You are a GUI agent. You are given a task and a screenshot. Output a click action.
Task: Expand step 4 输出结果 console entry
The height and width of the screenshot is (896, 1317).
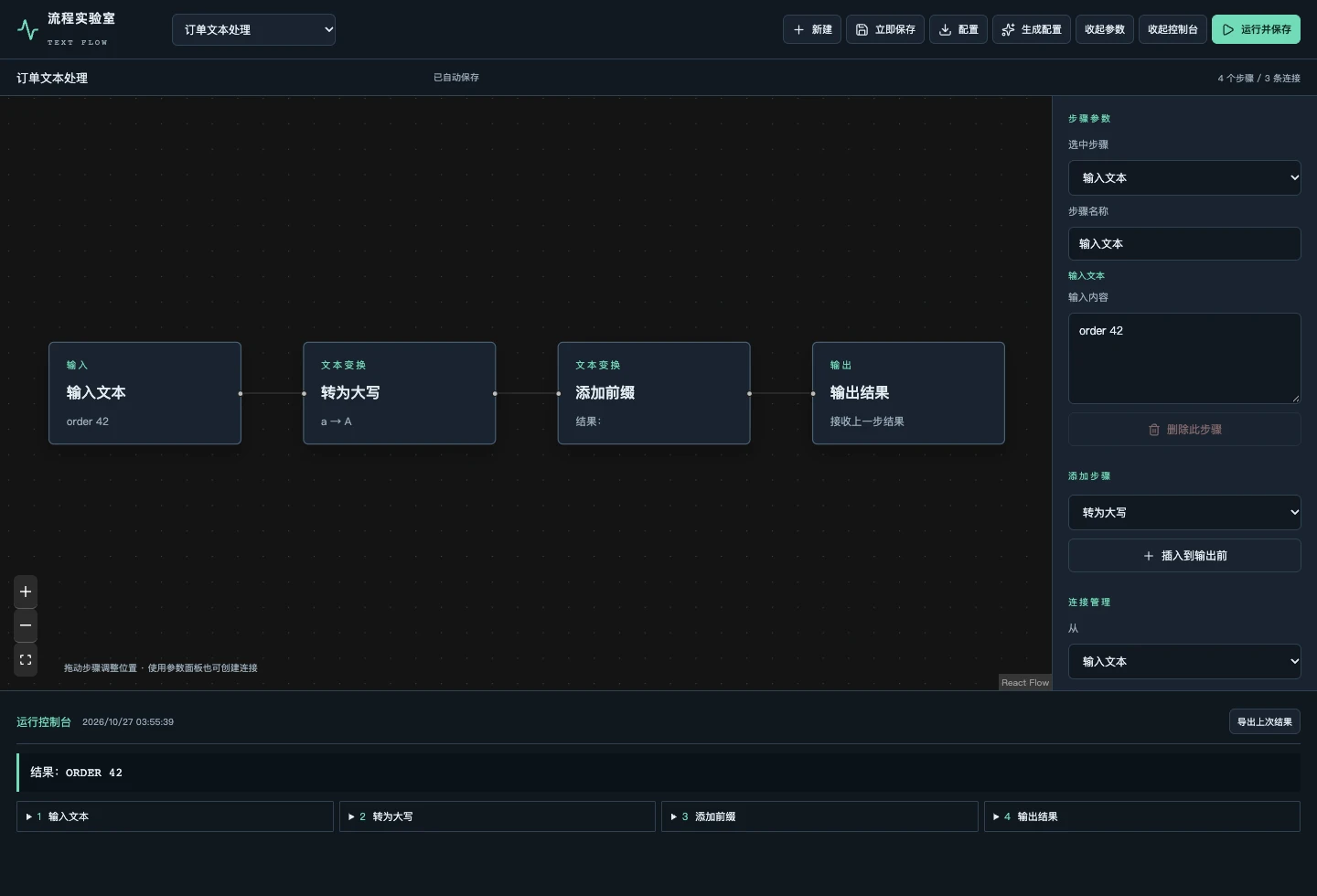[x=1142, y=816]
